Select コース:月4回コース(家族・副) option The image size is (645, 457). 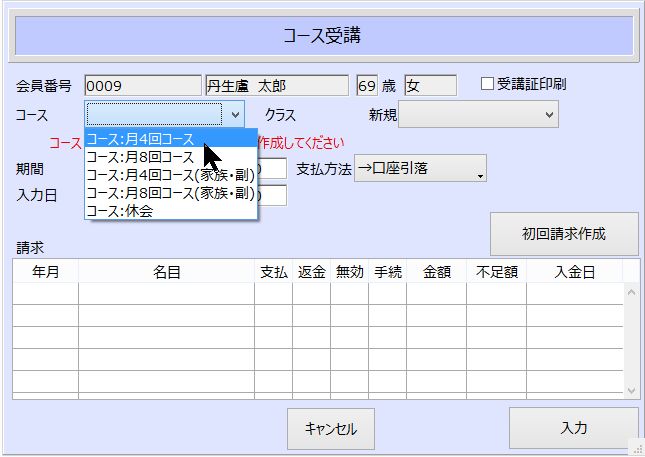[170, 175]
